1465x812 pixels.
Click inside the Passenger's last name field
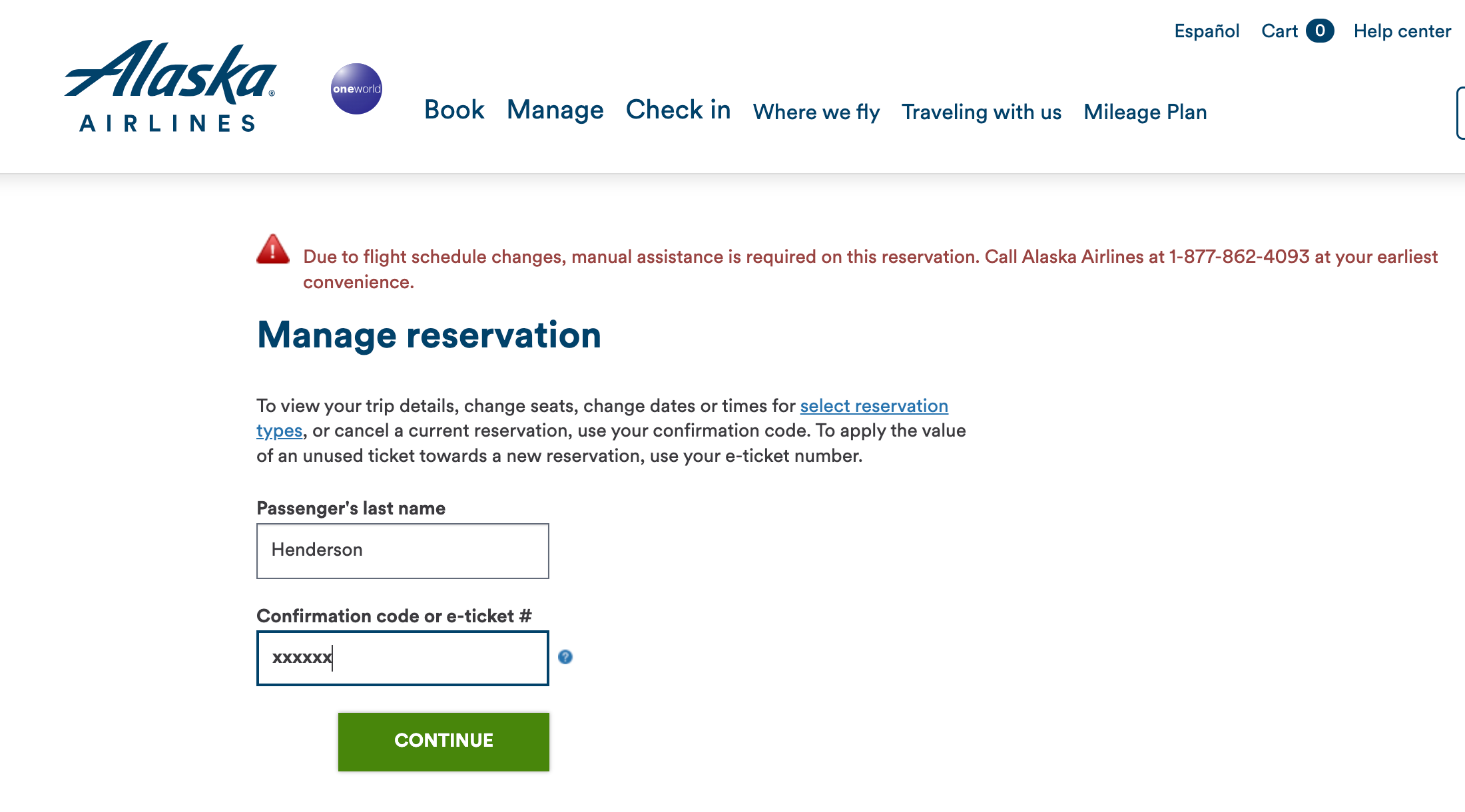pos(402,550)
